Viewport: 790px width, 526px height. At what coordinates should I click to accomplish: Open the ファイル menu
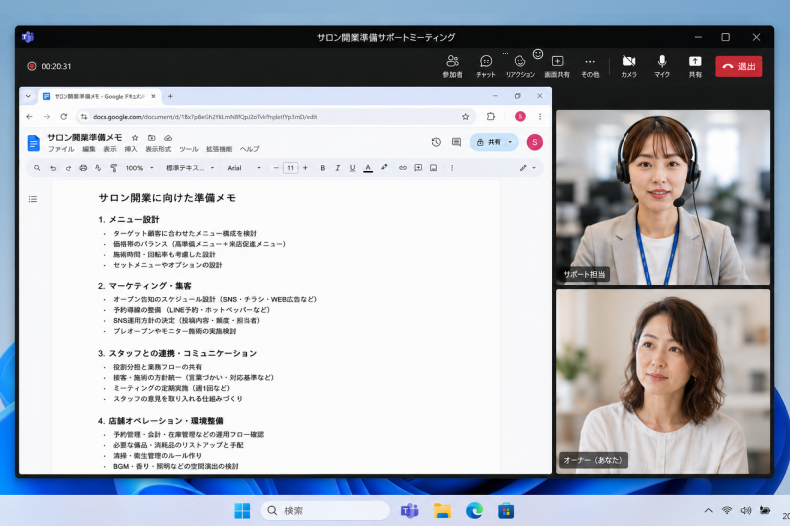click(x=61, y=149)
